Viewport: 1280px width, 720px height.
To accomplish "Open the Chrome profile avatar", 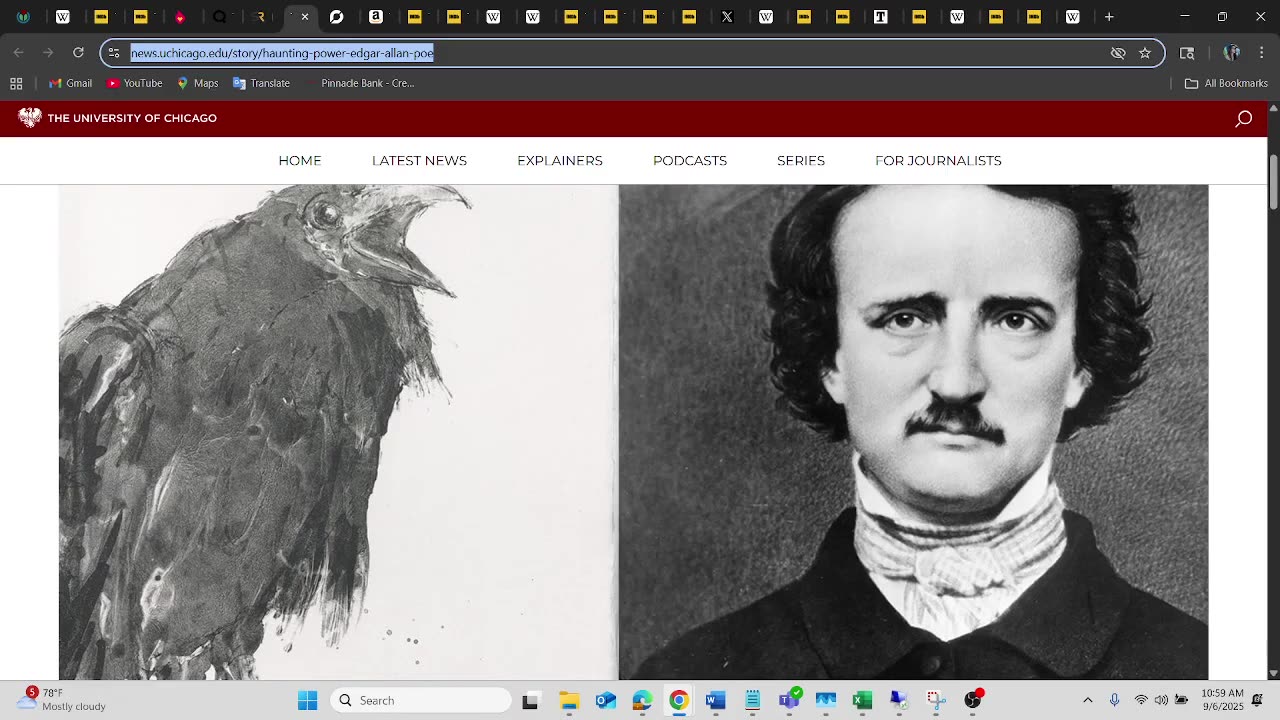I will 1232,53.
